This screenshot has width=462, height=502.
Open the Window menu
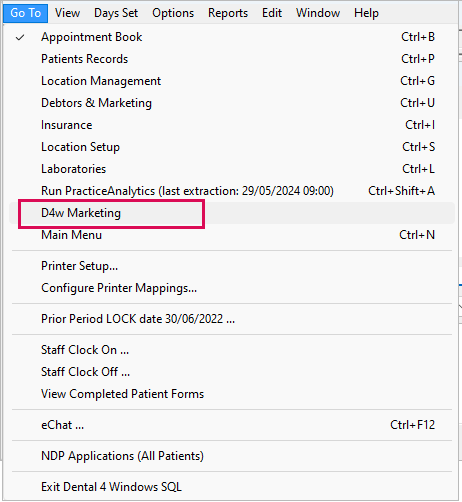(x=318, y=13)
